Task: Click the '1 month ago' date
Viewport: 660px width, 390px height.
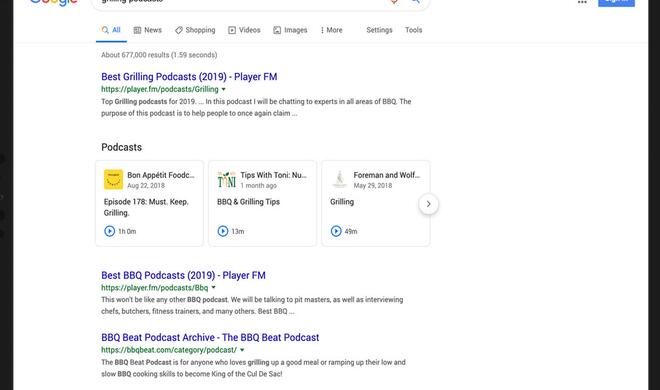Action: point(258,186)
